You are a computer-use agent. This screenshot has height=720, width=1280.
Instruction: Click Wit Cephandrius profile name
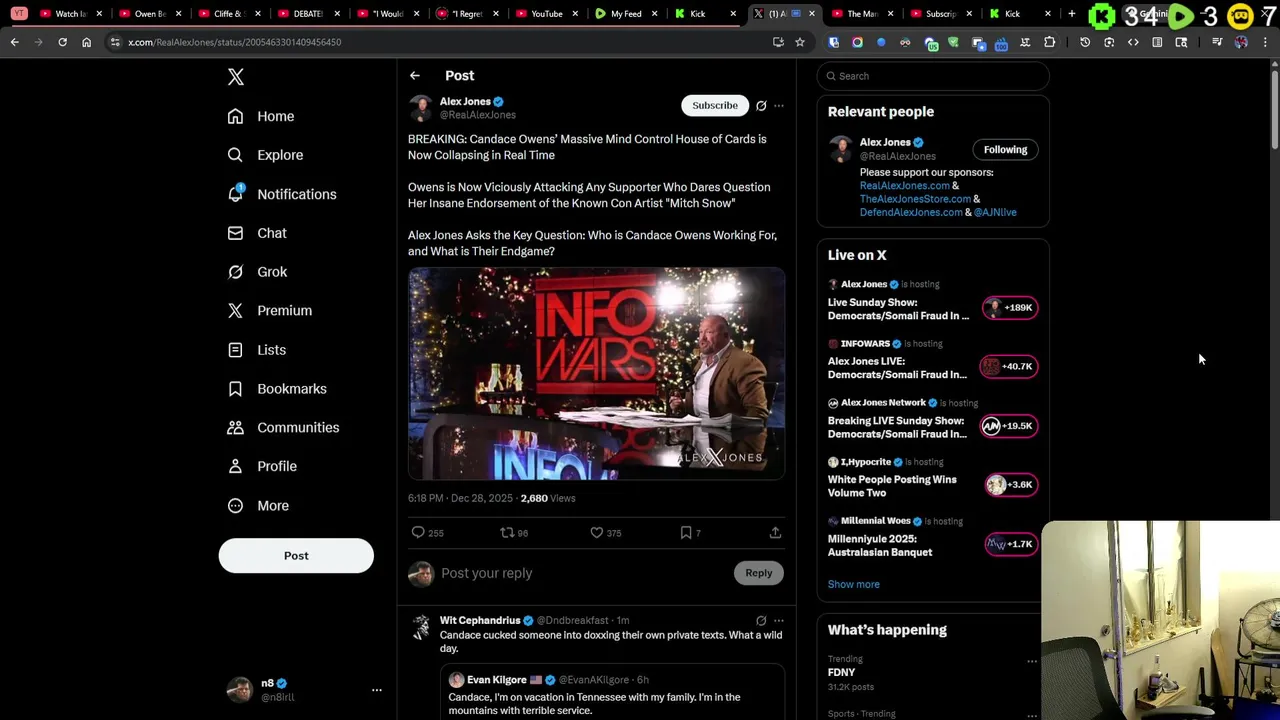click(x=480, y=621)
